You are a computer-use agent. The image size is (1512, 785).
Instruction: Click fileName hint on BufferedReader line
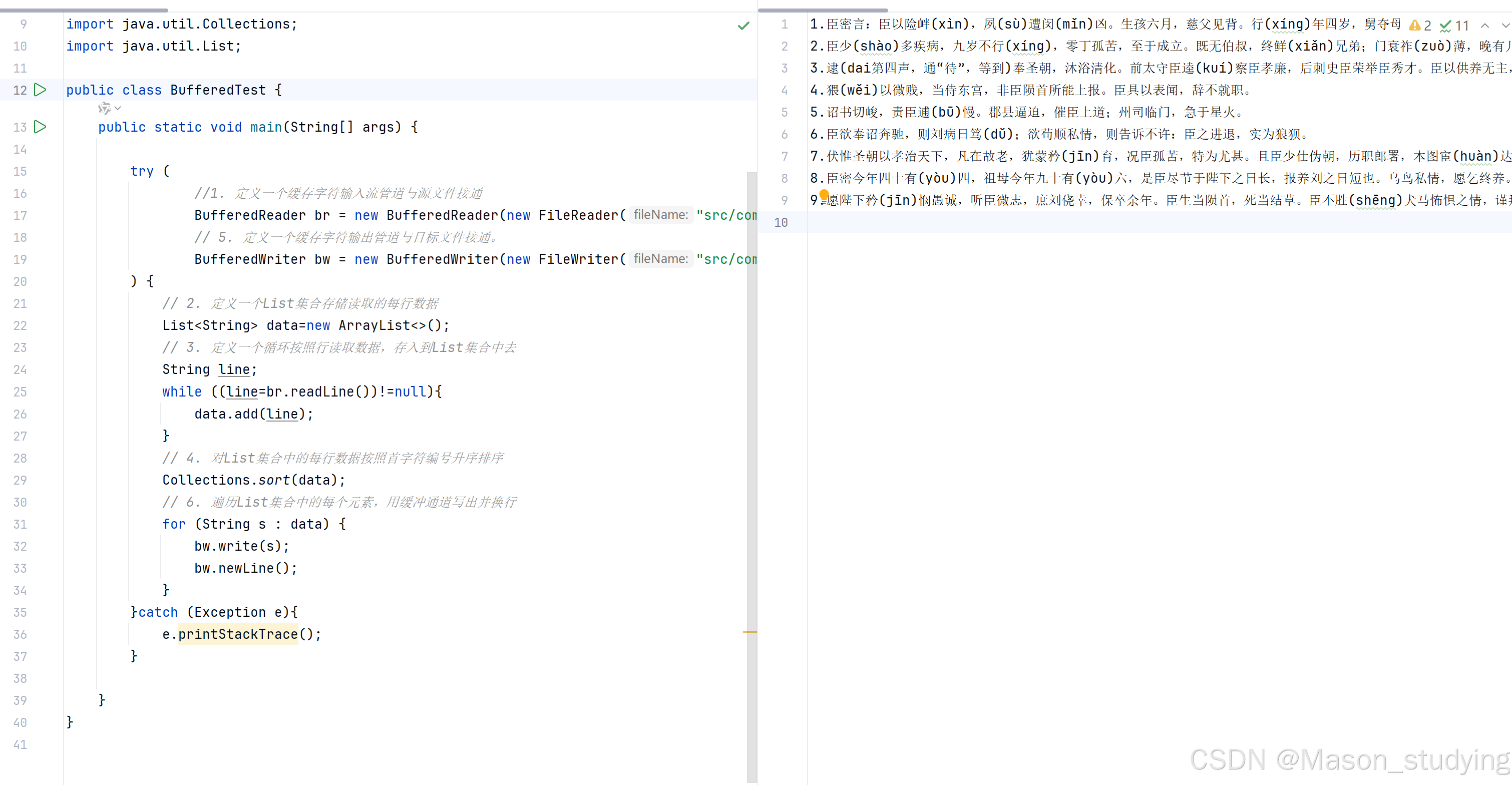point(660,215)
